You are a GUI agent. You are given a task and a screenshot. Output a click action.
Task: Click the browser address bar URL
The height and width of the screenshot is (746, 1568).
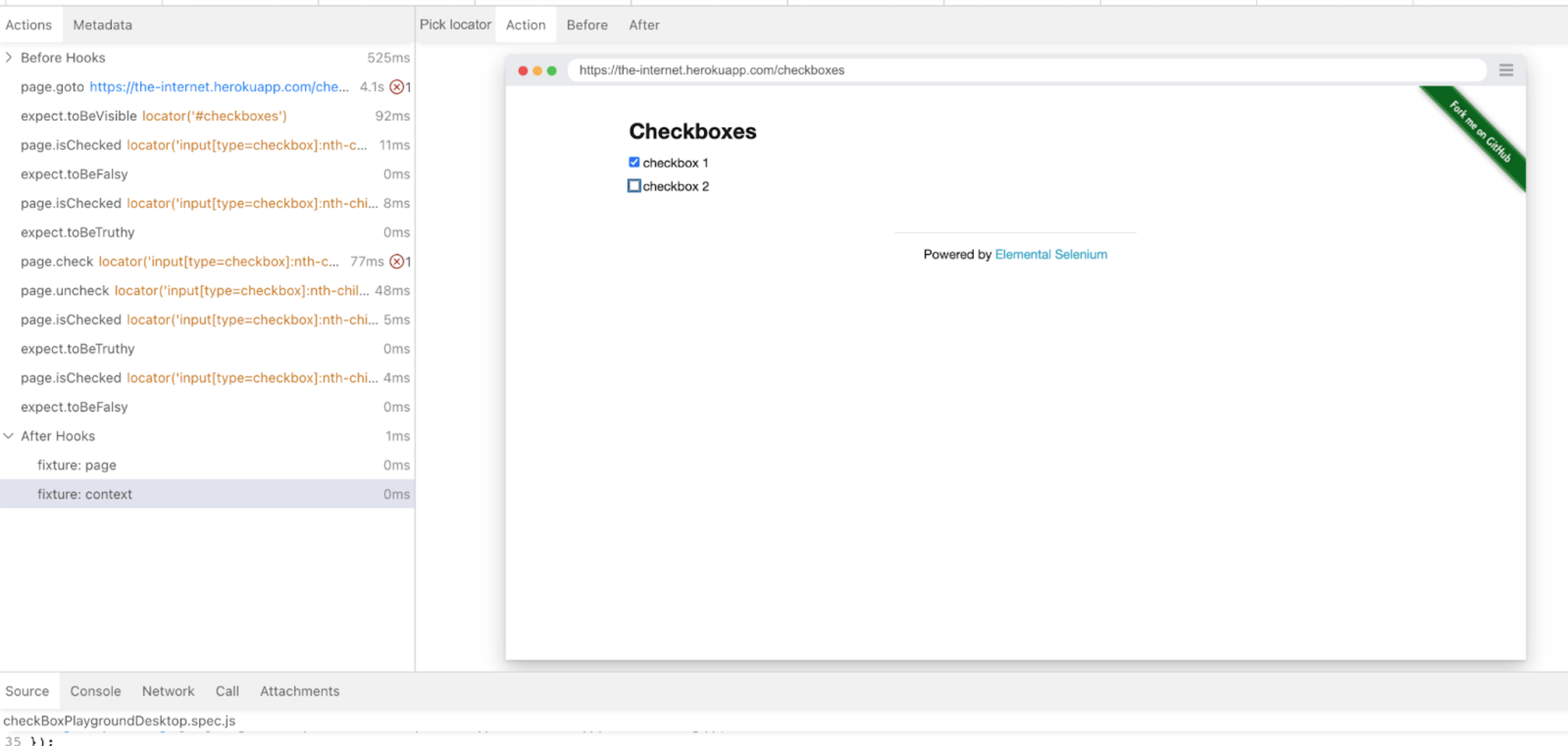pos(711,70)
